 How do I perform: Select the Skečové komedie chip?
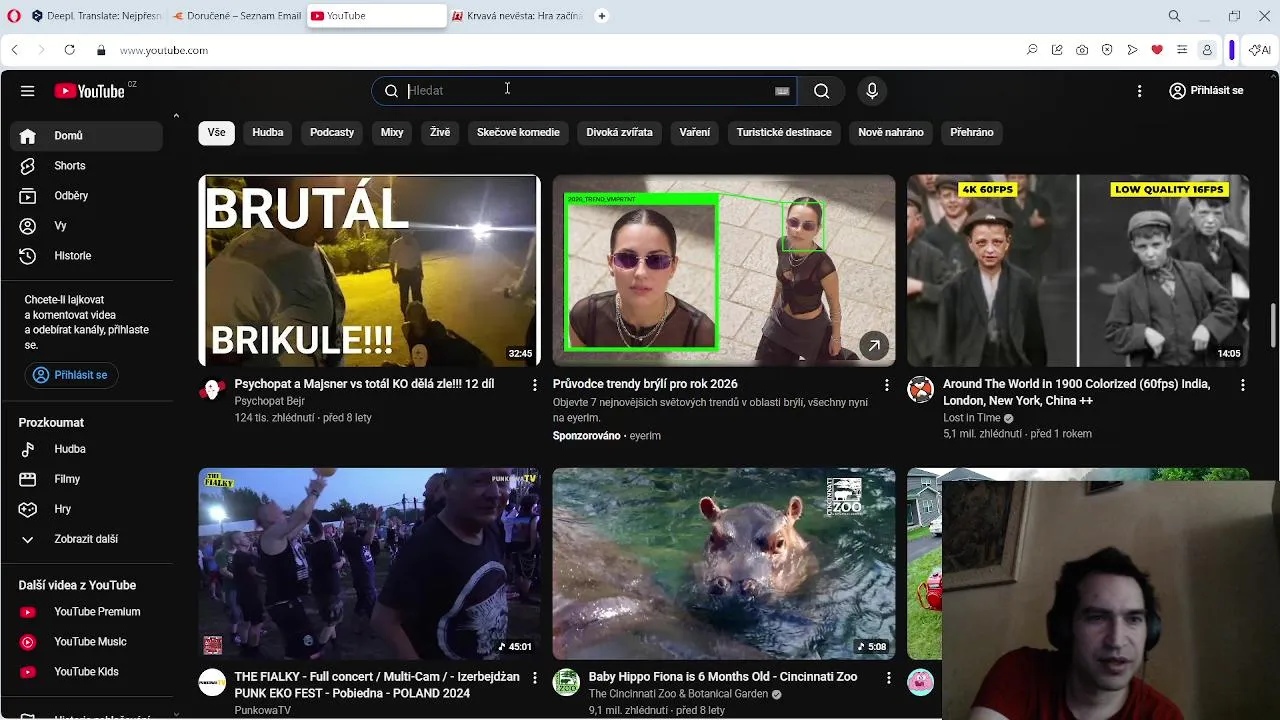tap(518, 132)
